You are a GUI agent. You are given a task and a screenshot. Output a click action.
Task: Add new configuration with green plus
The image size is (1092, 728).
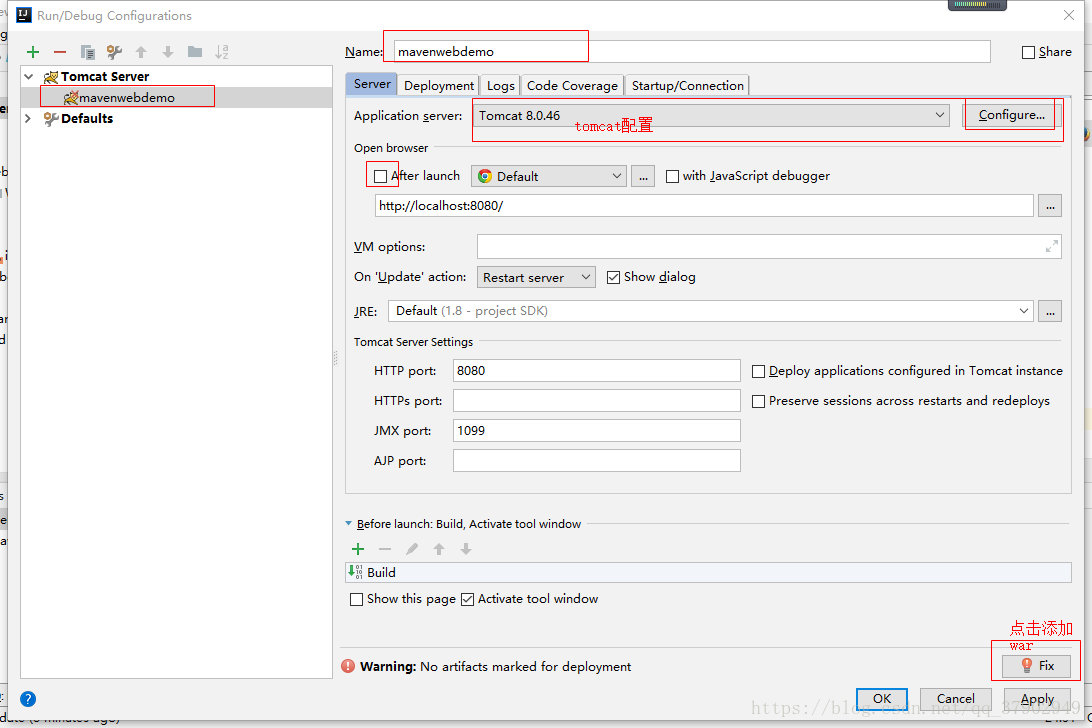pyautogui.click(x=33, y=52)
